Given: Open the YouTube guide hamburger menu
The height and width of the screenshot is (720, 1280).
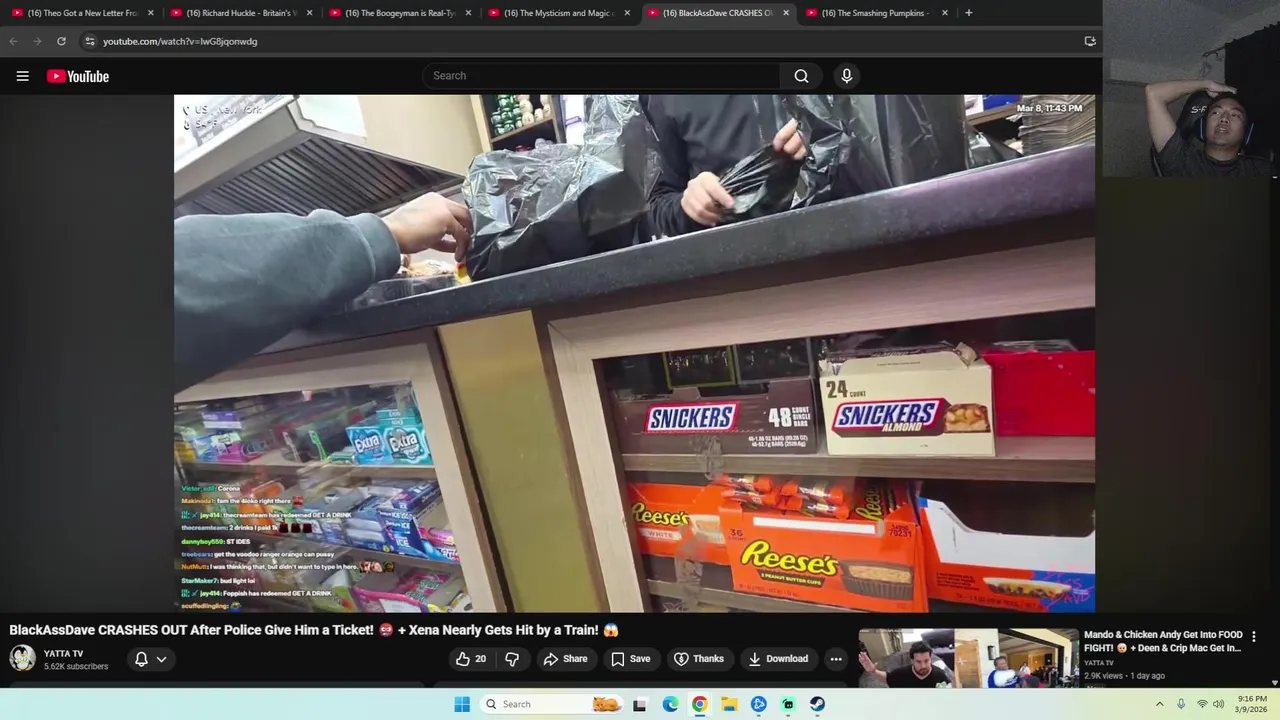Looking at the screenshot, I should coord(22,76).
